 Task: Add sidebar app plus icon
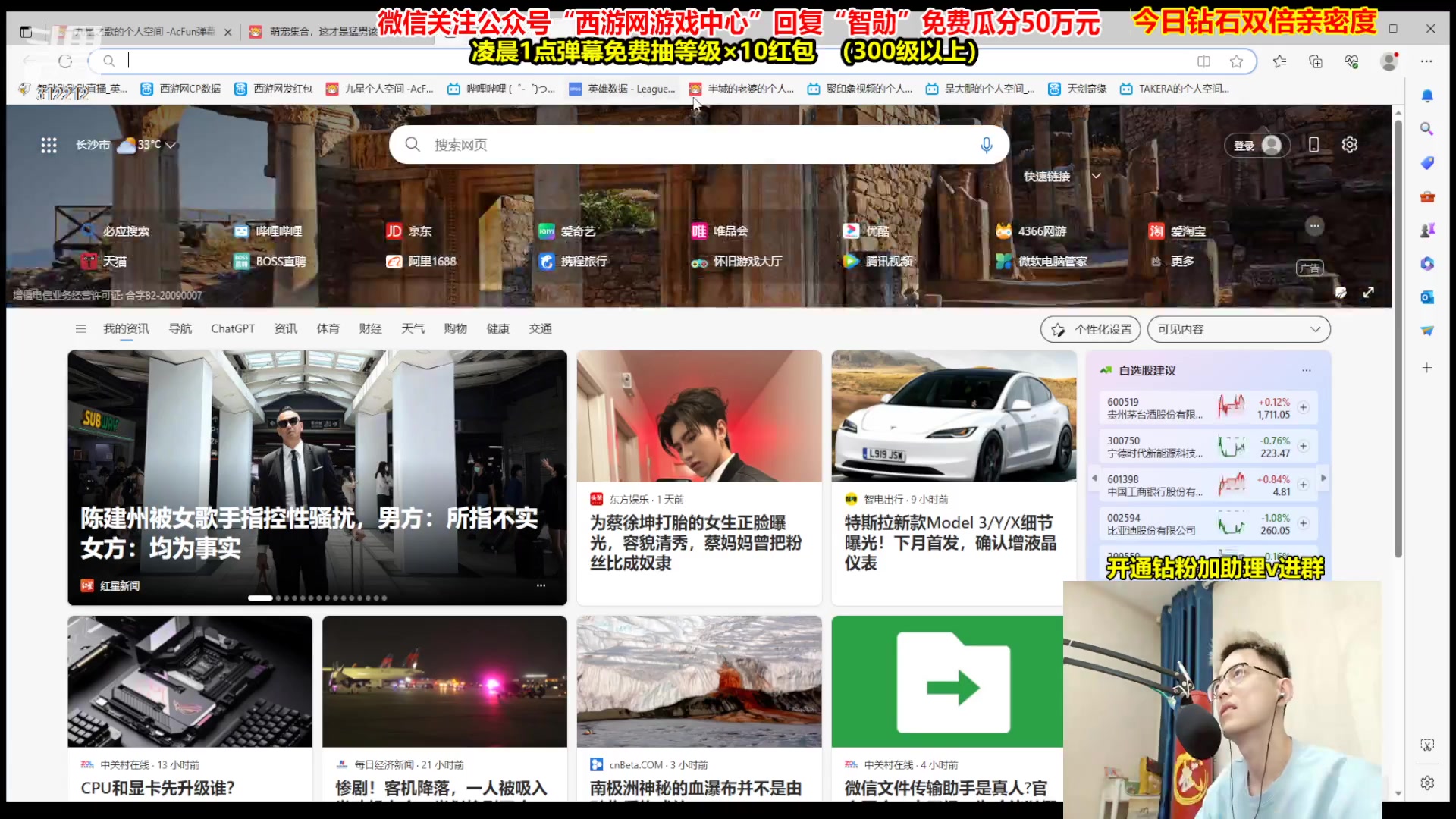tap(1427, 368)
